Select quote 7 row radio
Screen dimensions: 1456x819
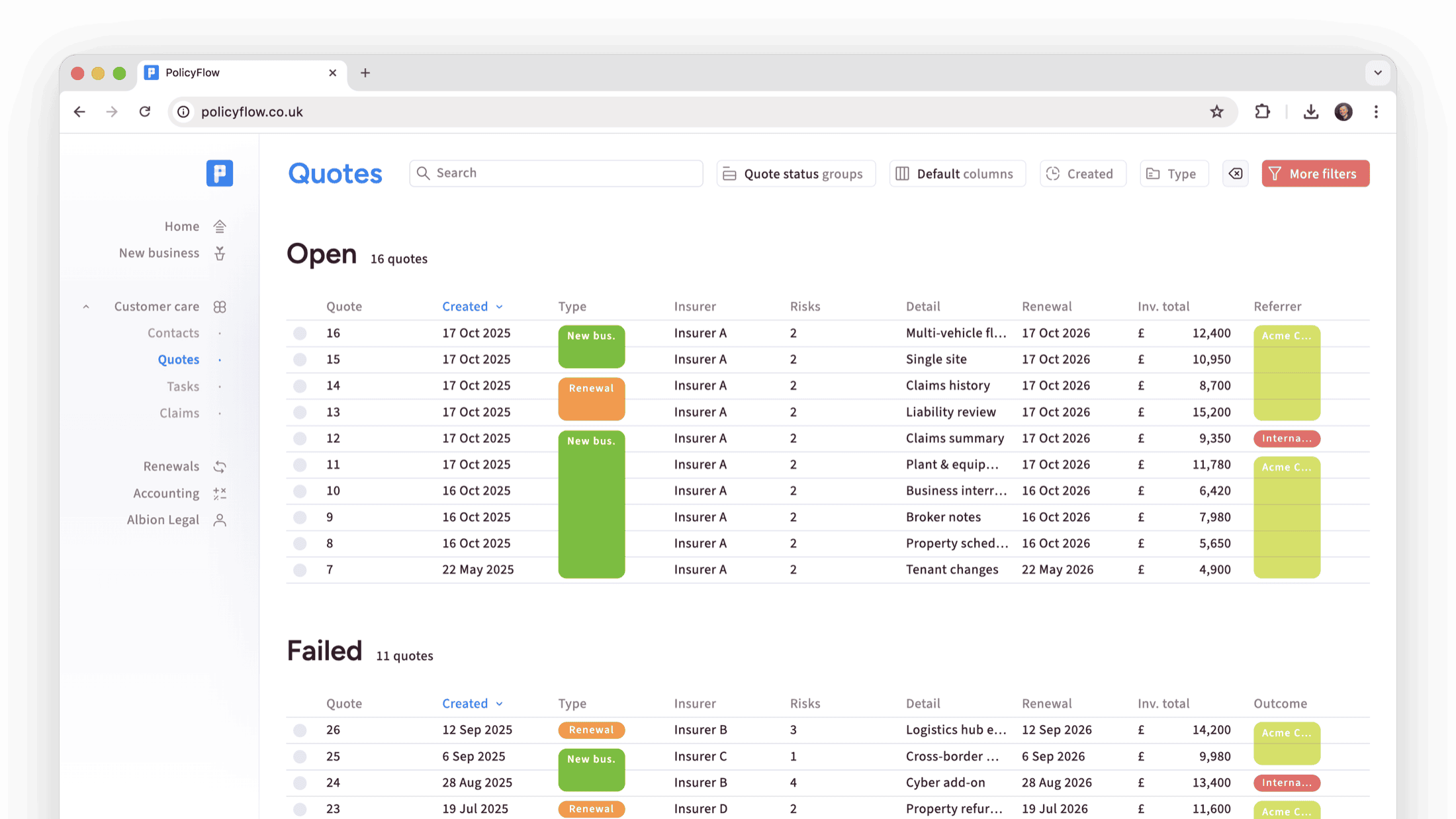pos(300,569)
